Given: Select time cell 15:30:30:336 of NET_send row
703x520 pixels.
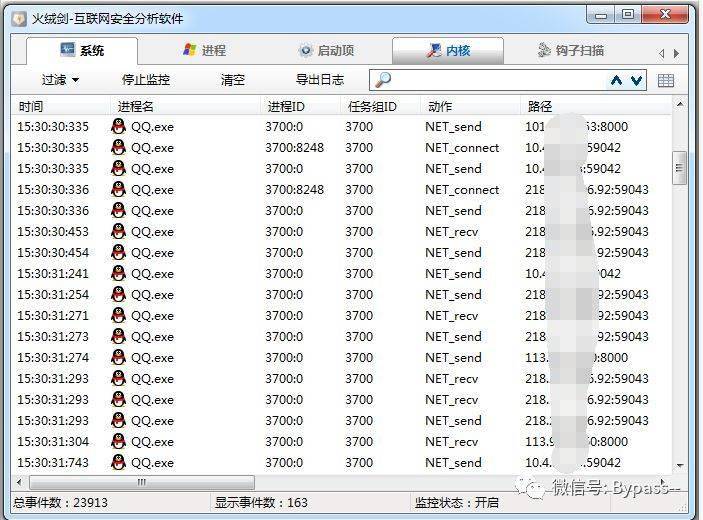Looking at the screenshot, I should tap(53, 211).
